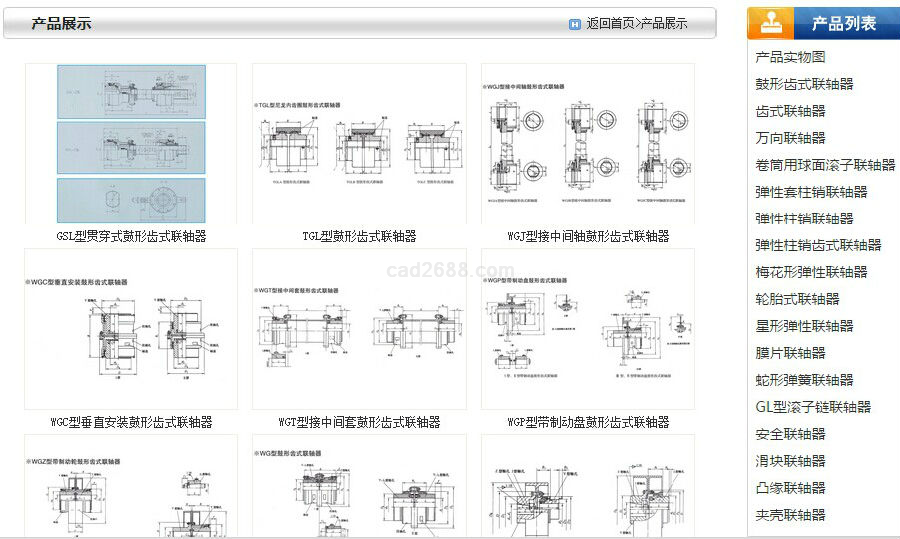Image resolution: width=900 pixels, height=539 pixels.
Task: Open the WGJ型接中间轴 drawing thumbnail
Action: pyautogui.click(x=587, y=144)
